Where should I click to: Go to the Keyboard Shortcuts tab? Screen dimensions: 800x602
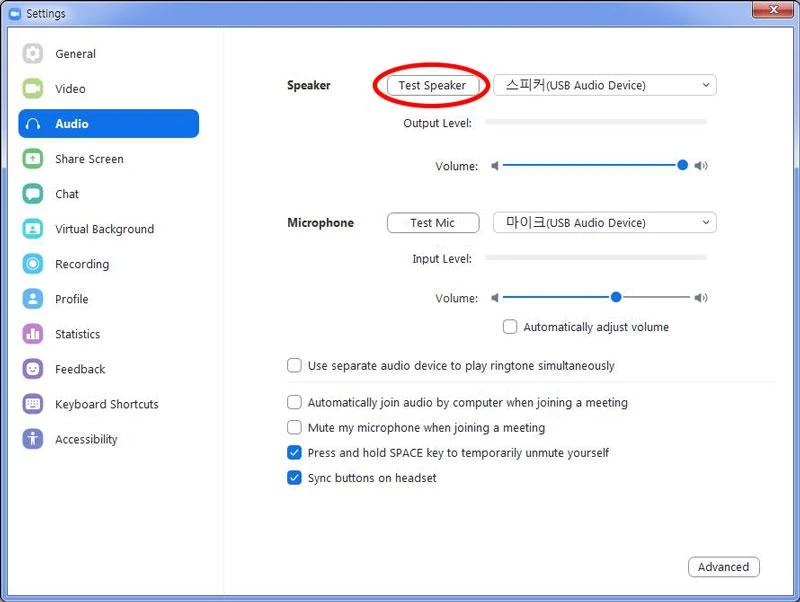pos(106,404)
